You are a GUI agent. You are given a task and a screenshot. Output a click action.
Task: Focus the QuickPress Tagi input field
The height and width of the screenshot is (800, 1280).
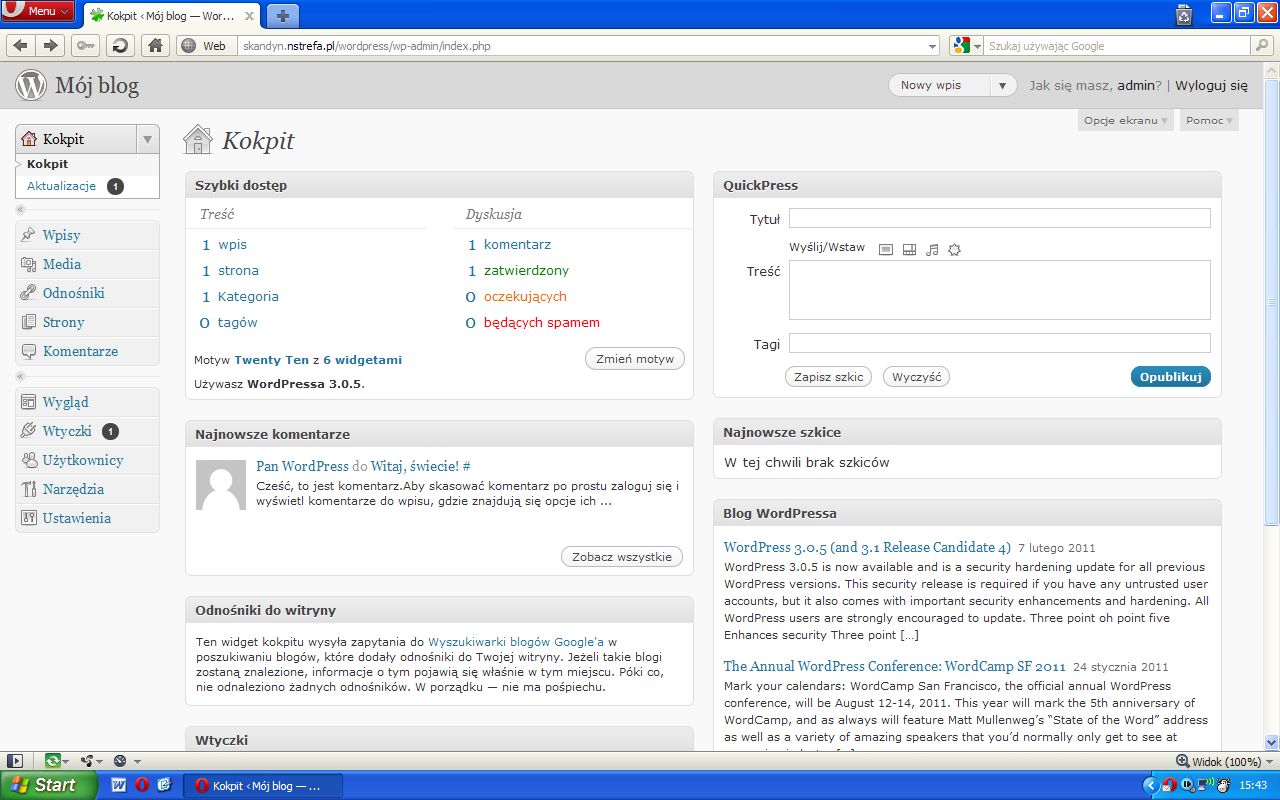pyautogui.click(x=1000, y=344)
